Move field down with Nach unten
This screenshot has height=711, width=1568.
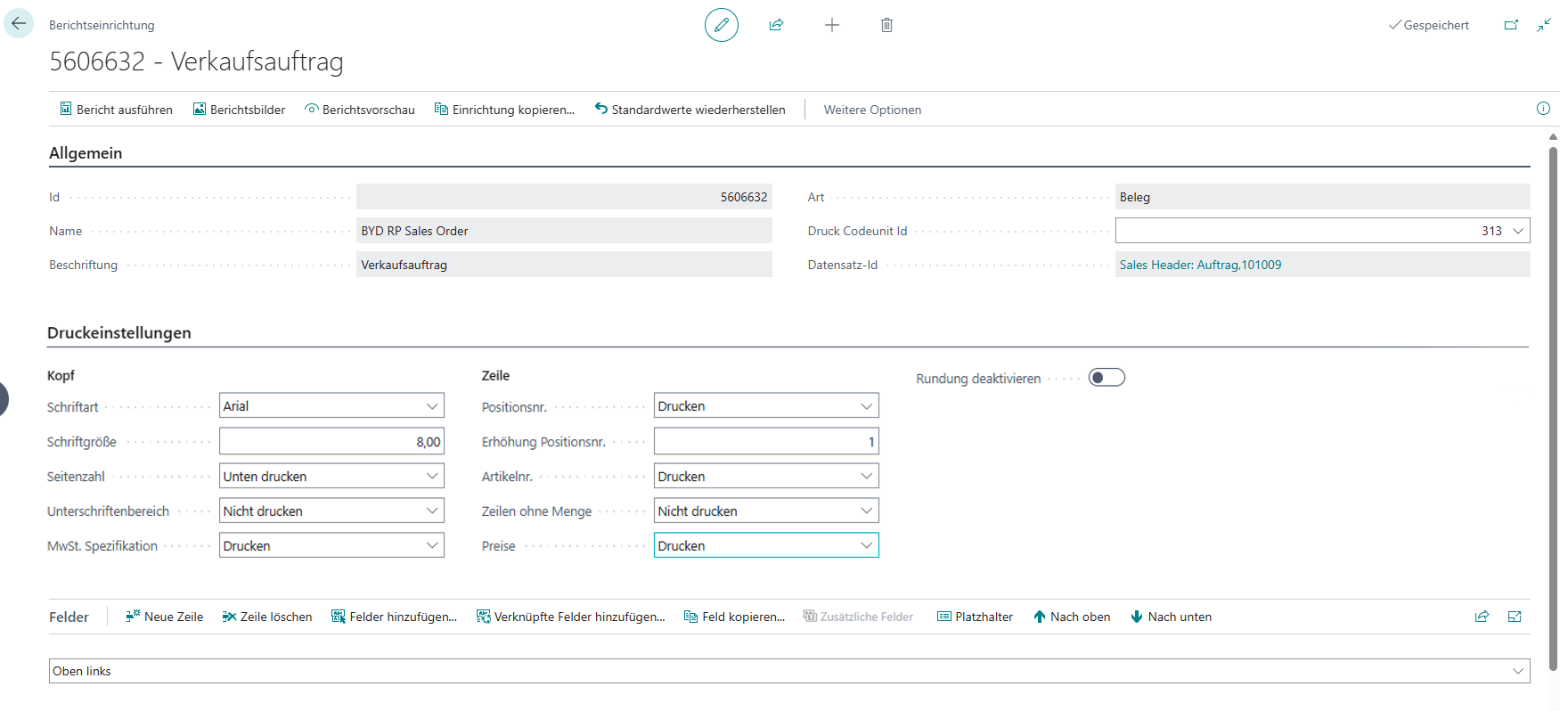(x=1171, y=617)
